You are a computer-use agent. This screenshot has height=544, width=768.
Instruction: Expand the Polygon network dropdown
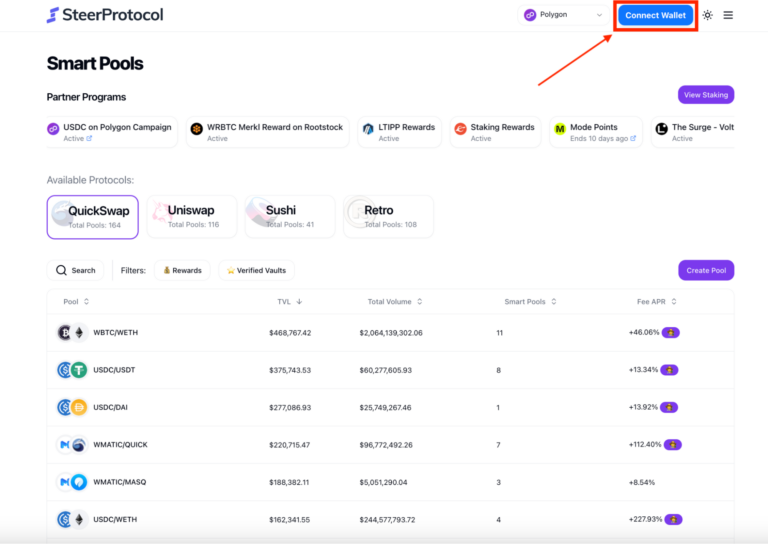click(x=564, y=15)
